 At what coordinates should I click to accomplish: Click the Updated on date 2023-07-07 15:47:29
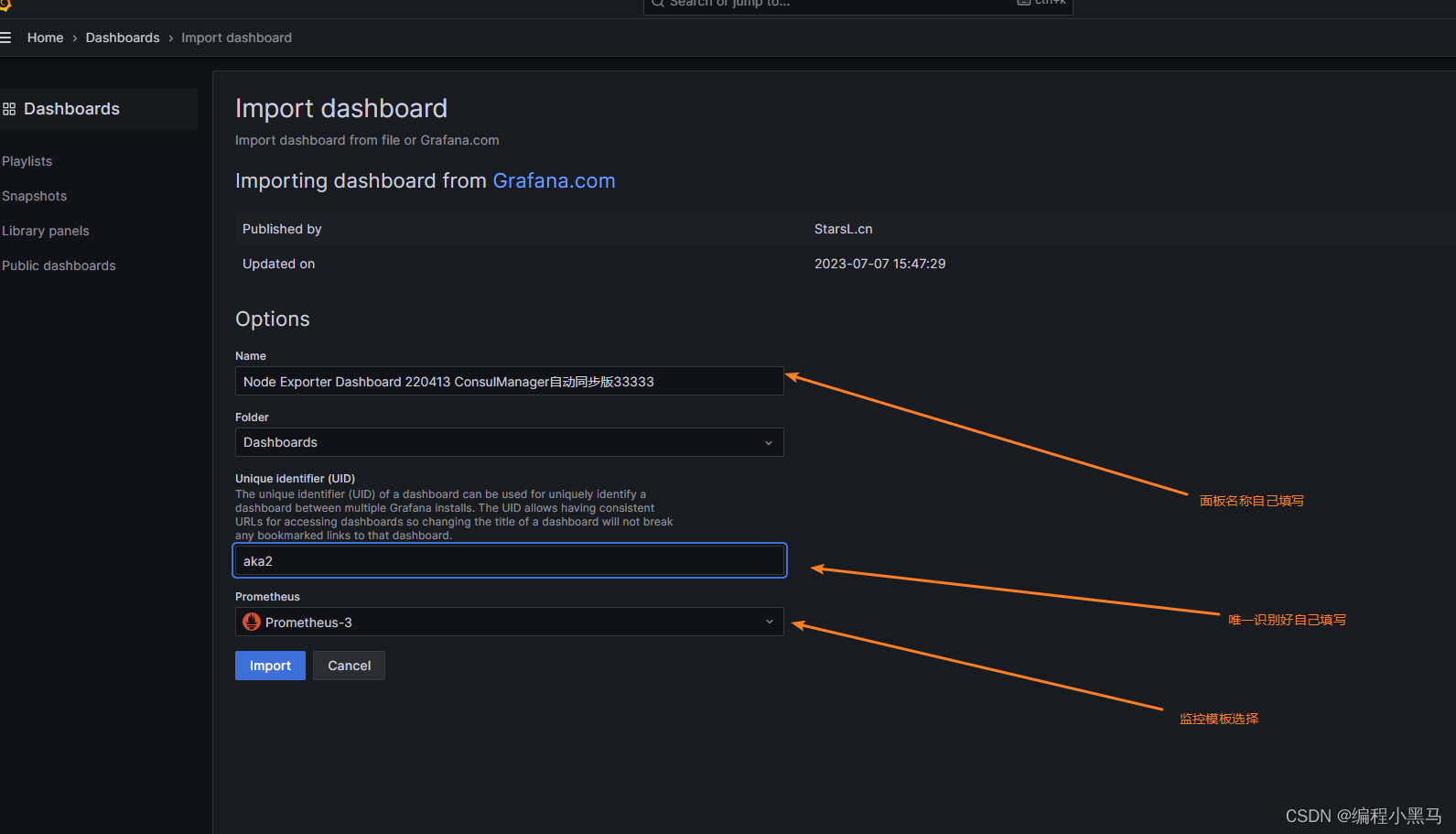879,264
